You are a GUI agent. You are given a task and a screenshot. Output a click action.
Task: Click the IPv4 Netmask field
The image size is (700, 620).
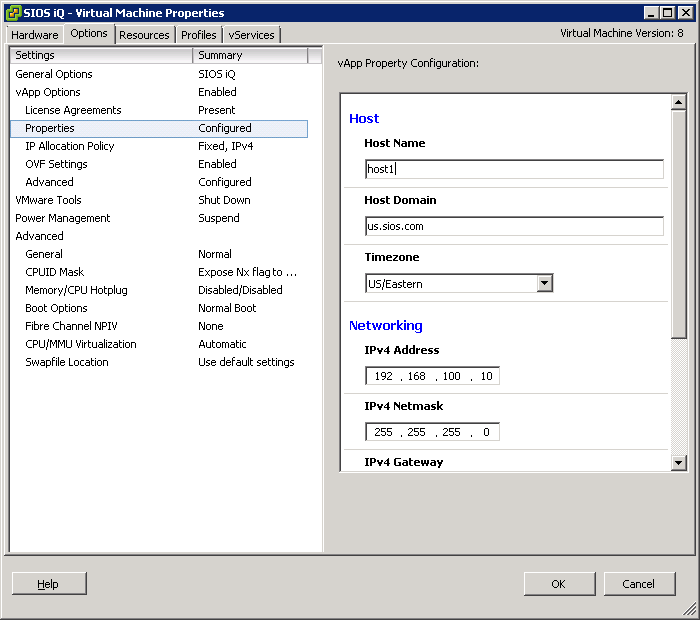(432, 432)
